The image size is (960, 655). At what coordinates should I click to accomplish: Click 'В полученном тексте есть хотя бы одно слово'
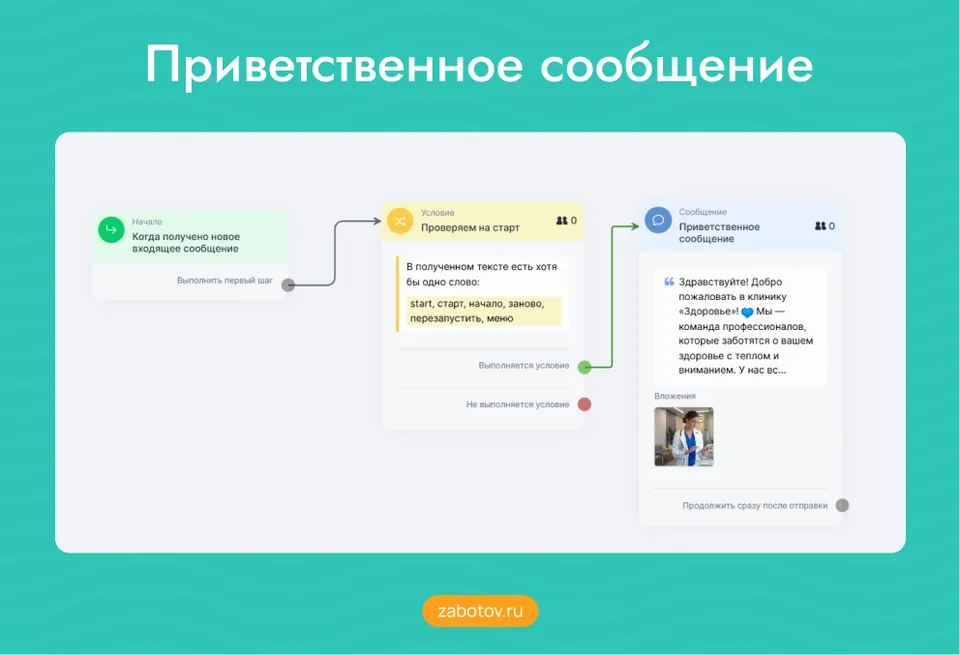coord(482,274)
